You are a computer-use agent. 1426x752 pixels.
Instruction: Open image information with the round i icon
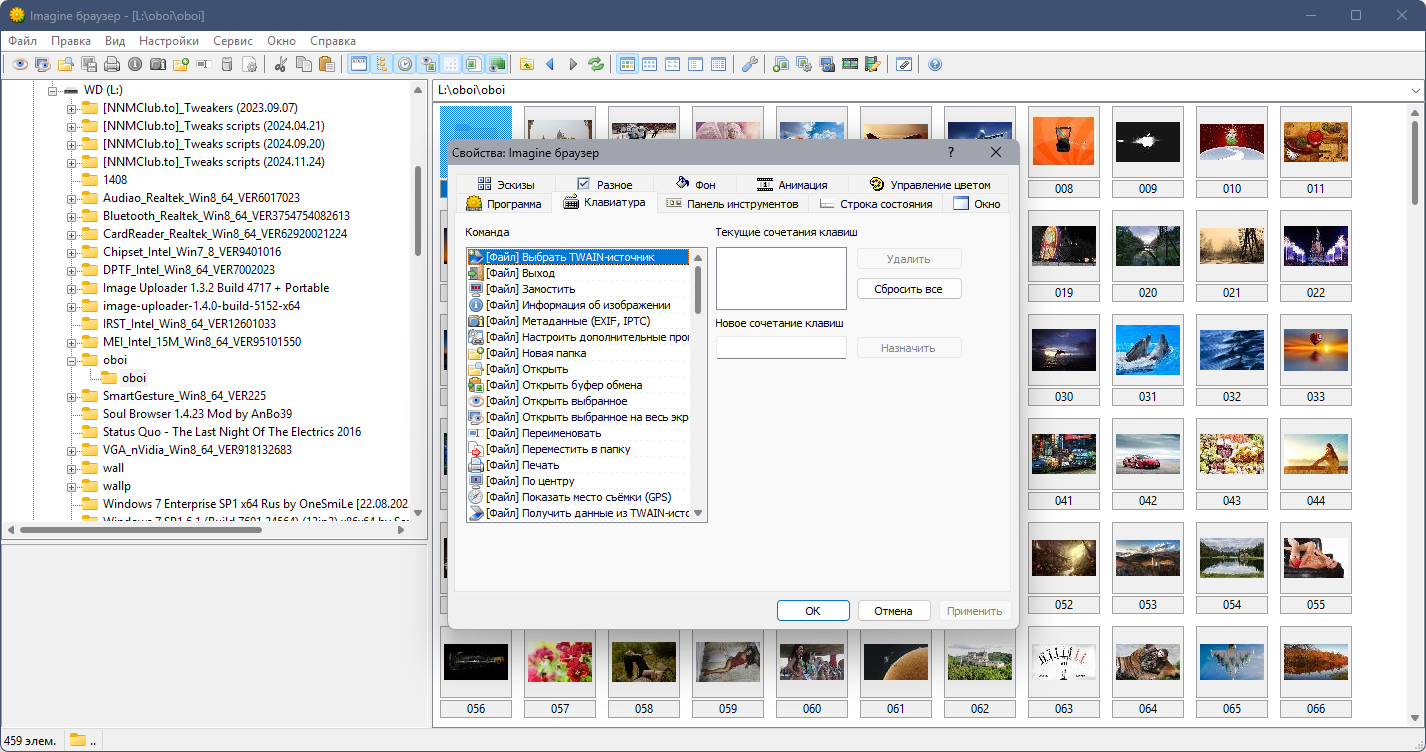click(134, 65)
